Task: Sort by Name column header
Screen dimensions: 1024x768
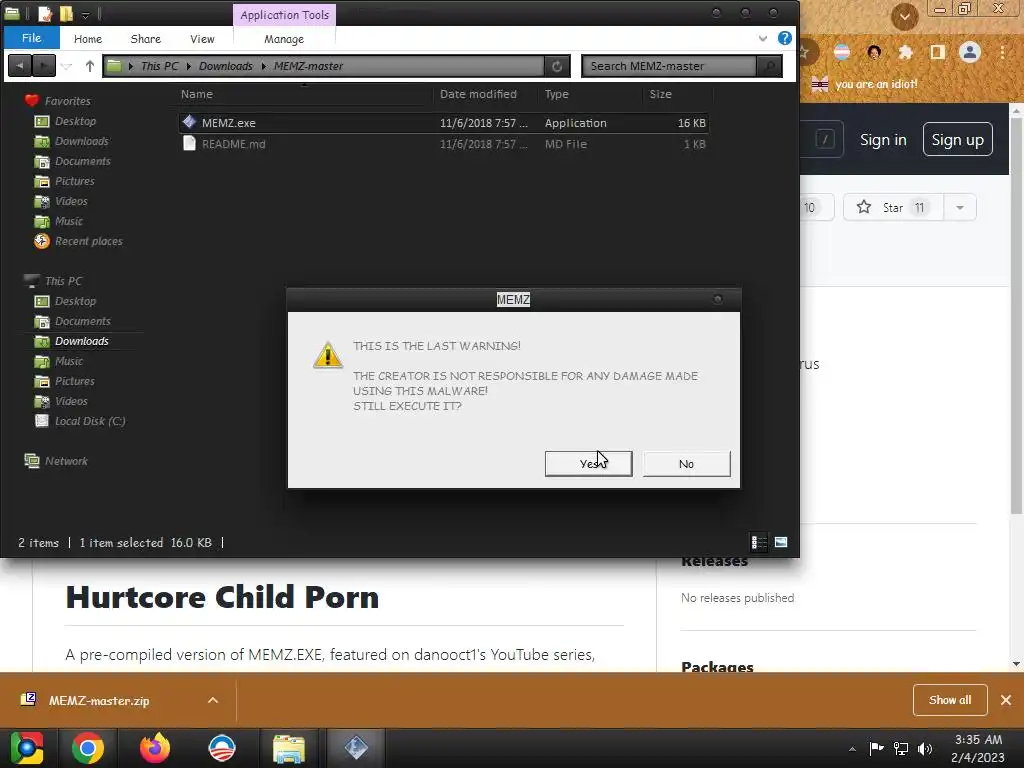Action: pyautogui.click(x=197, y=94)
